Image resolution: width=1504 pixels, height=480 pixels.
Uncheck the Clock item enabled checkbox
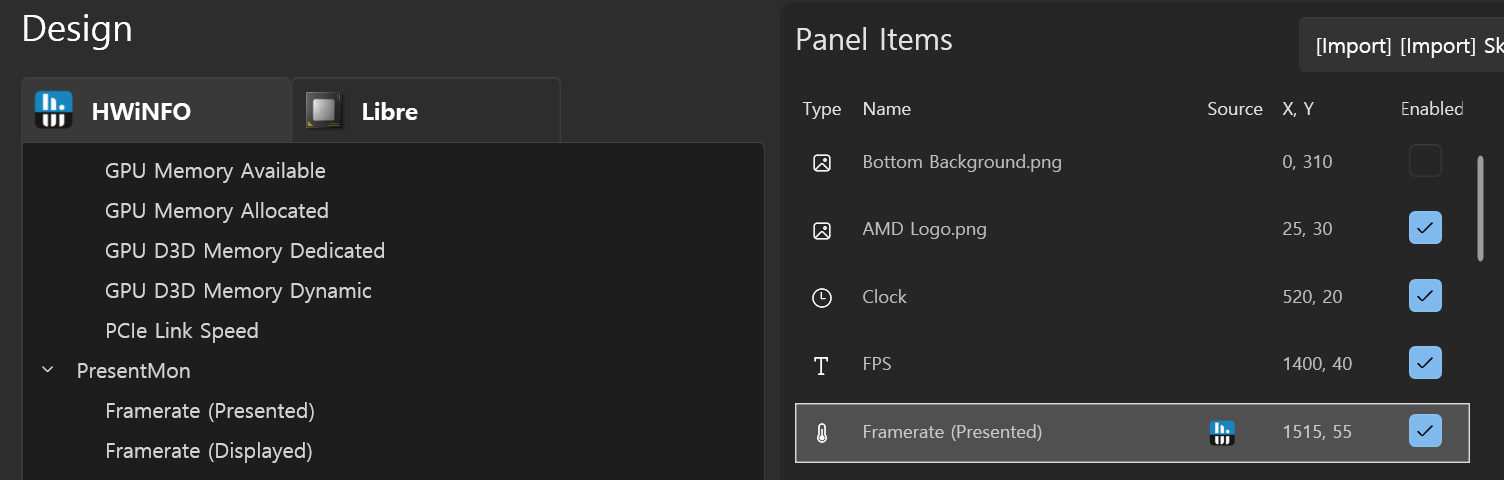tap(1425, 296)
